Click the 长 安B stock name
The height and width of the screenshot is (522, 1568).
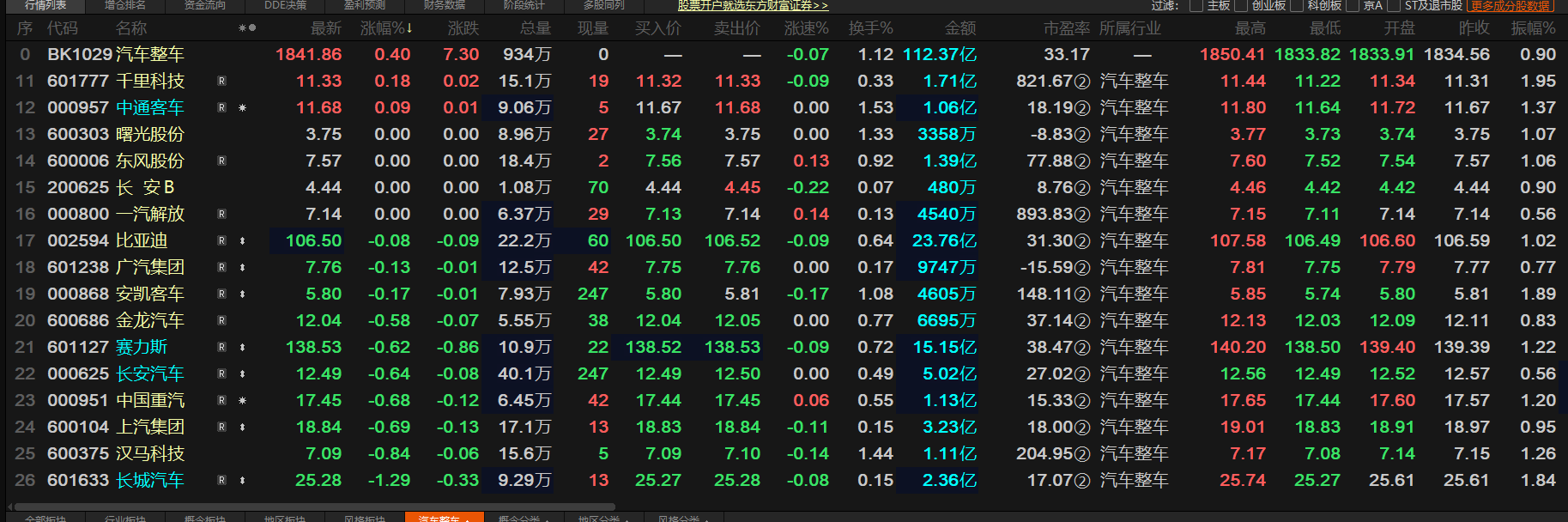point(145,187)
